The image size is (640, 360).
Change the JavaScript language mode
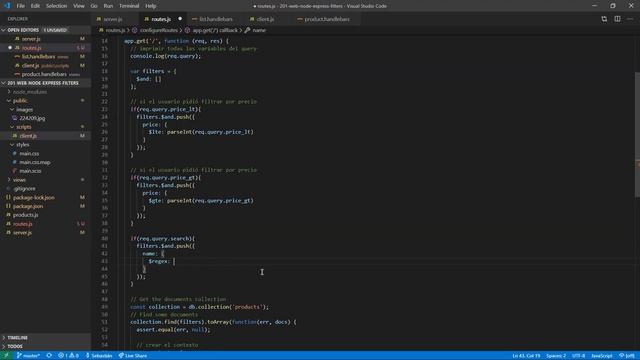pos(602,356)
